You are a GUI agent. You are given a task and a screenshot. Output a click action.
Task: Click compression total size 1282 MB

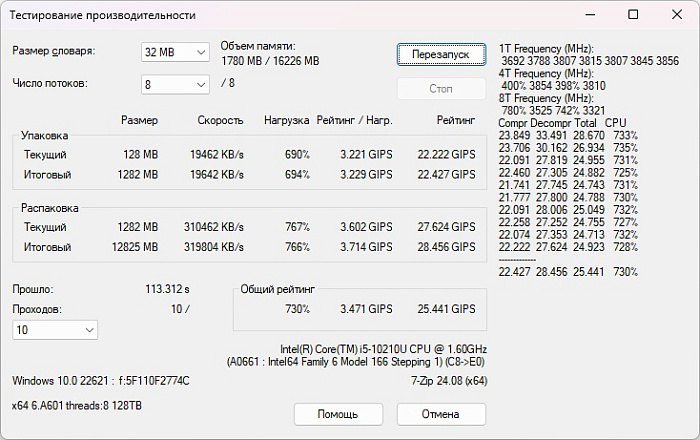pos(138,174)
